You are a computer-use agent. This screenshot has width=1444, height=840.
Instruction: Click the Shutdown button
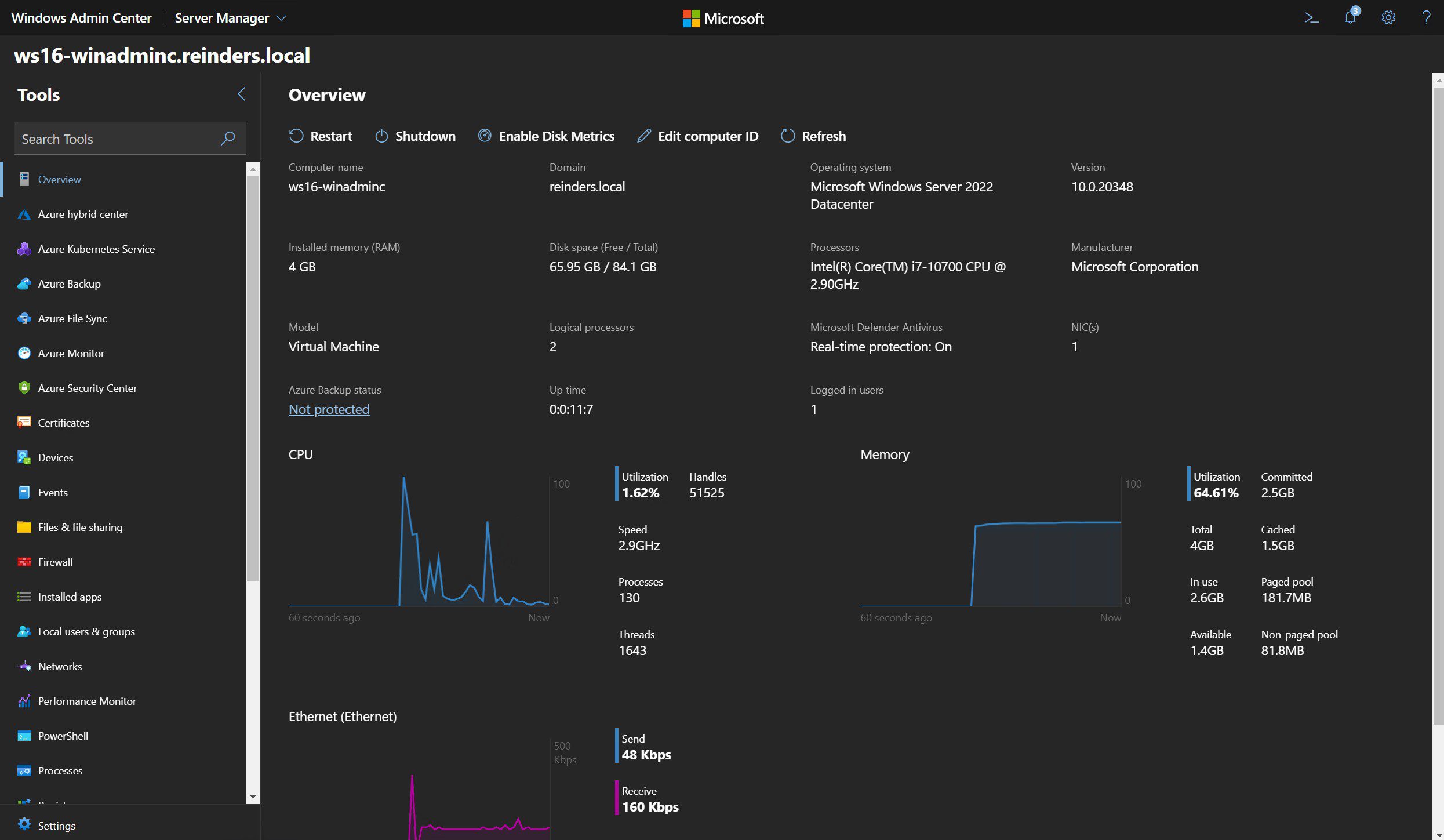415,136
